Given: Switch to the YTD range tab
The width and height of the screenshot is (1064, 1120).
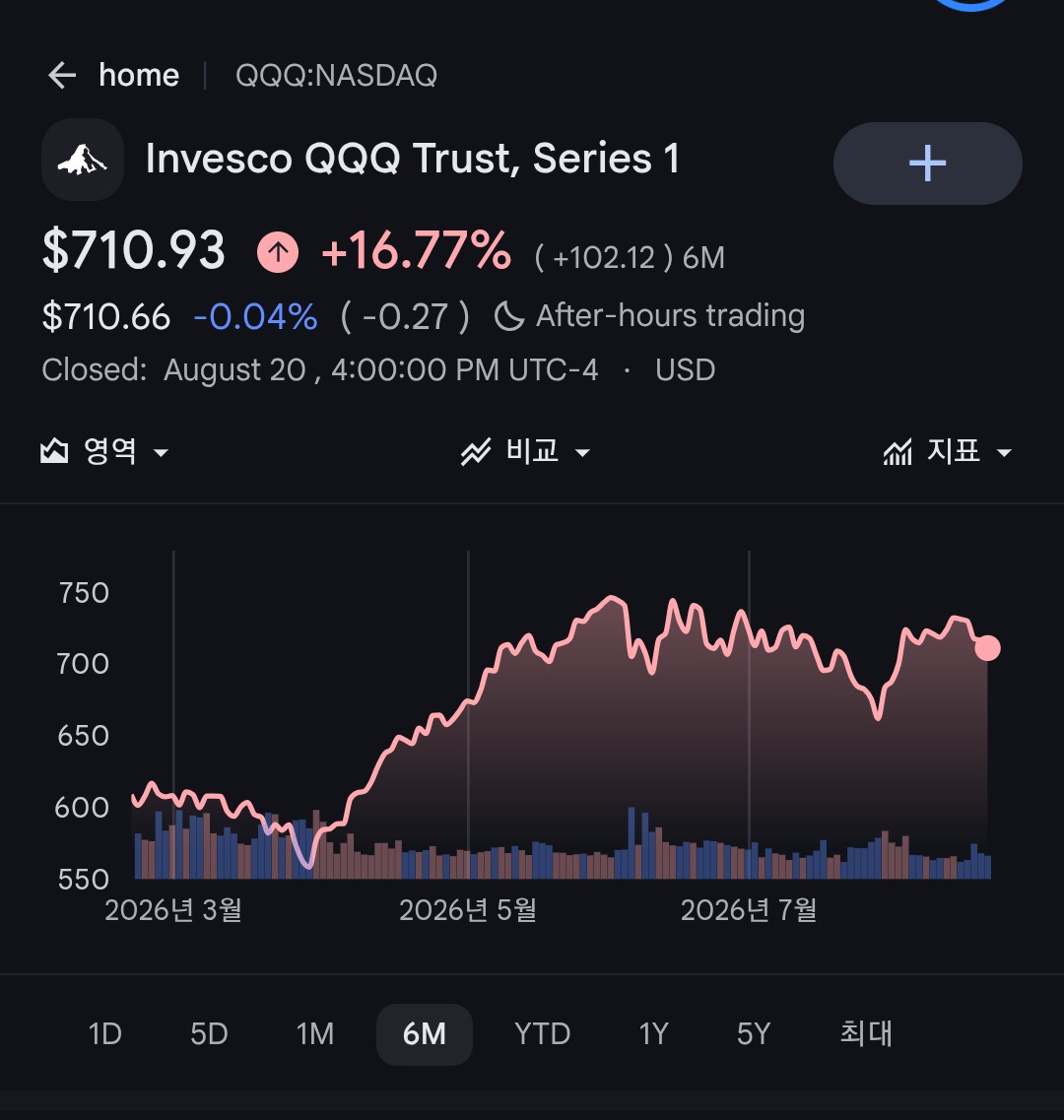Looking at the screenshot, I should click(x=543, y=1033).
